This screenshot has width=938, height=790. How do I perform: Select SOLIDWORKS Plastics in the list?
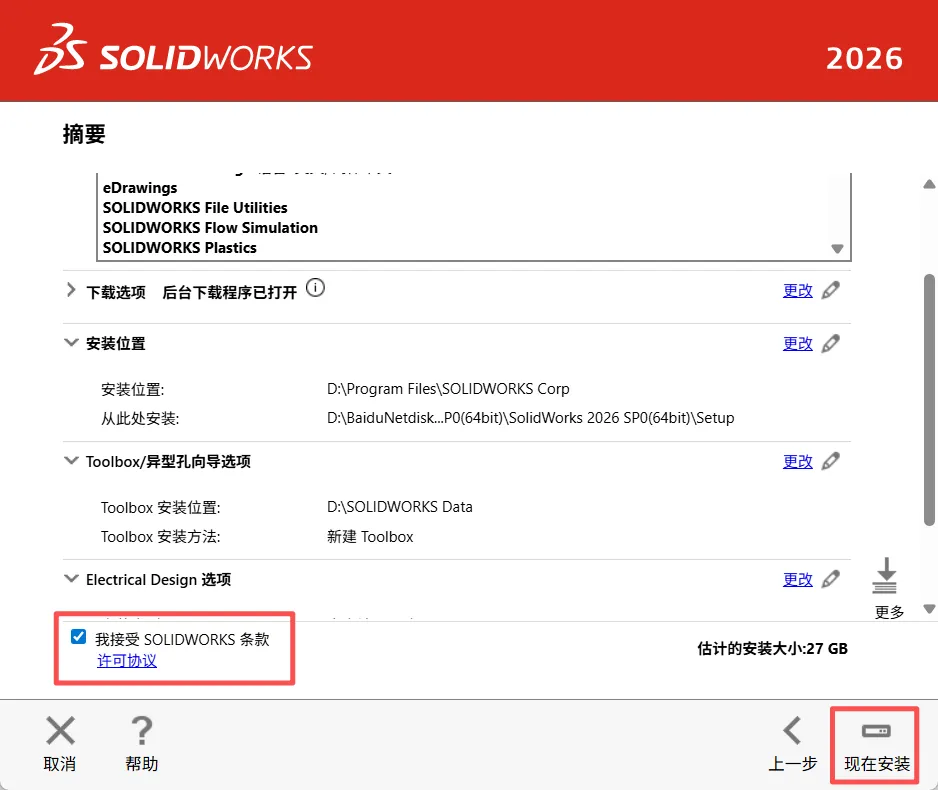click(x=179, y=248)
